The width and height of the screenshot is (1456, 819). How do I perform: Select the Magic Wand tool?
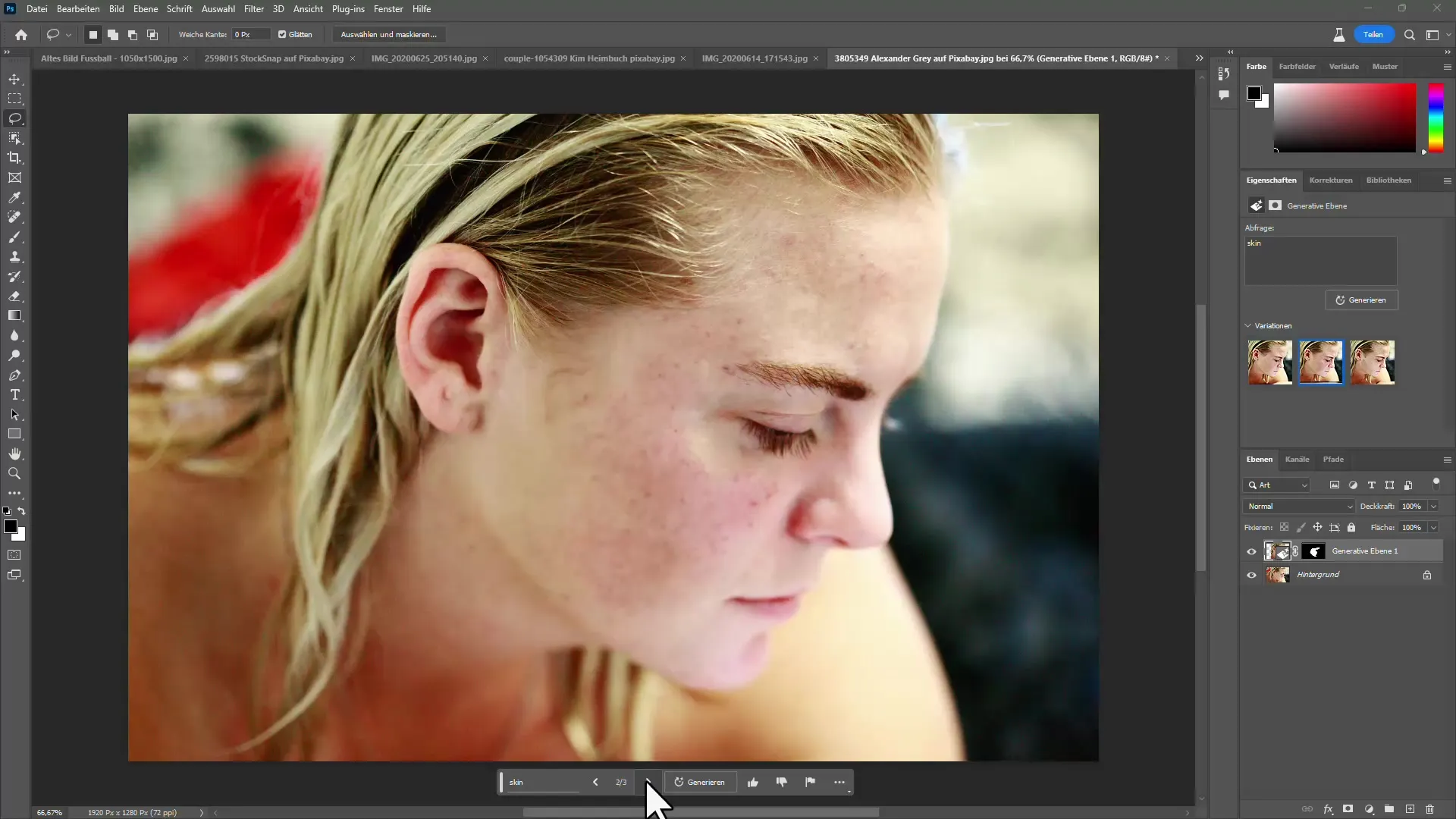point(14,138)
